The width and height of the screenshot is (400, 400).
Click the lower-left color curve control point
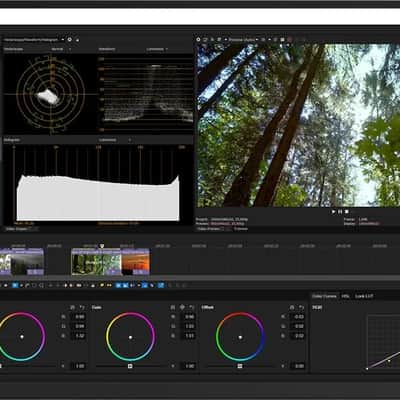[367, 369]
